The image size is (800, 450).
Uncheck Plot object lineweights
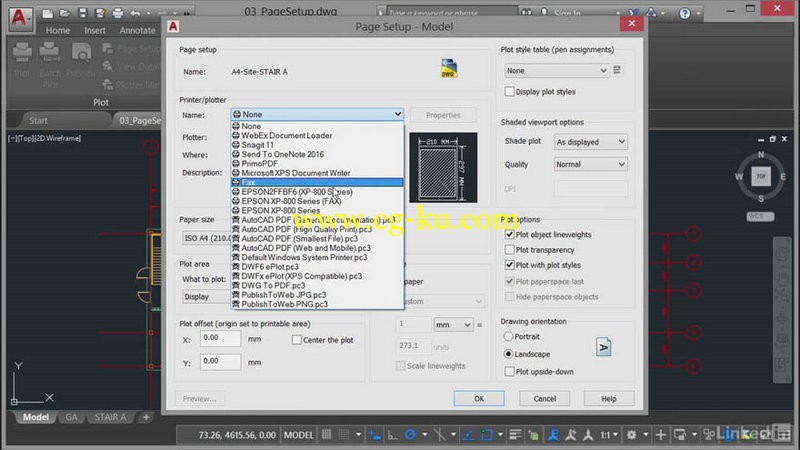point(509,235)
